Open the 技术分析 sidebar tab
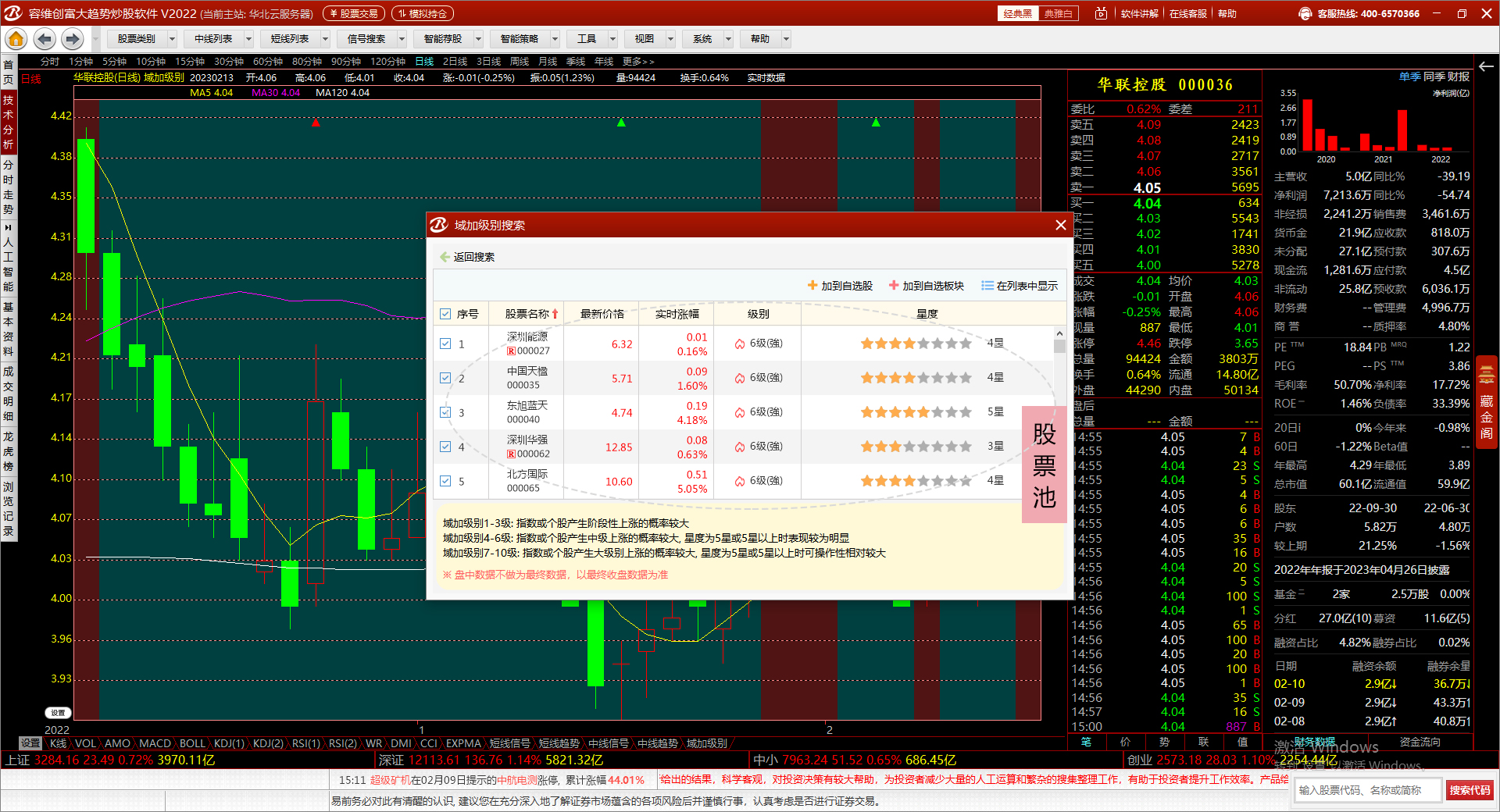This screenshot has width=1500, height=812. 8,122
